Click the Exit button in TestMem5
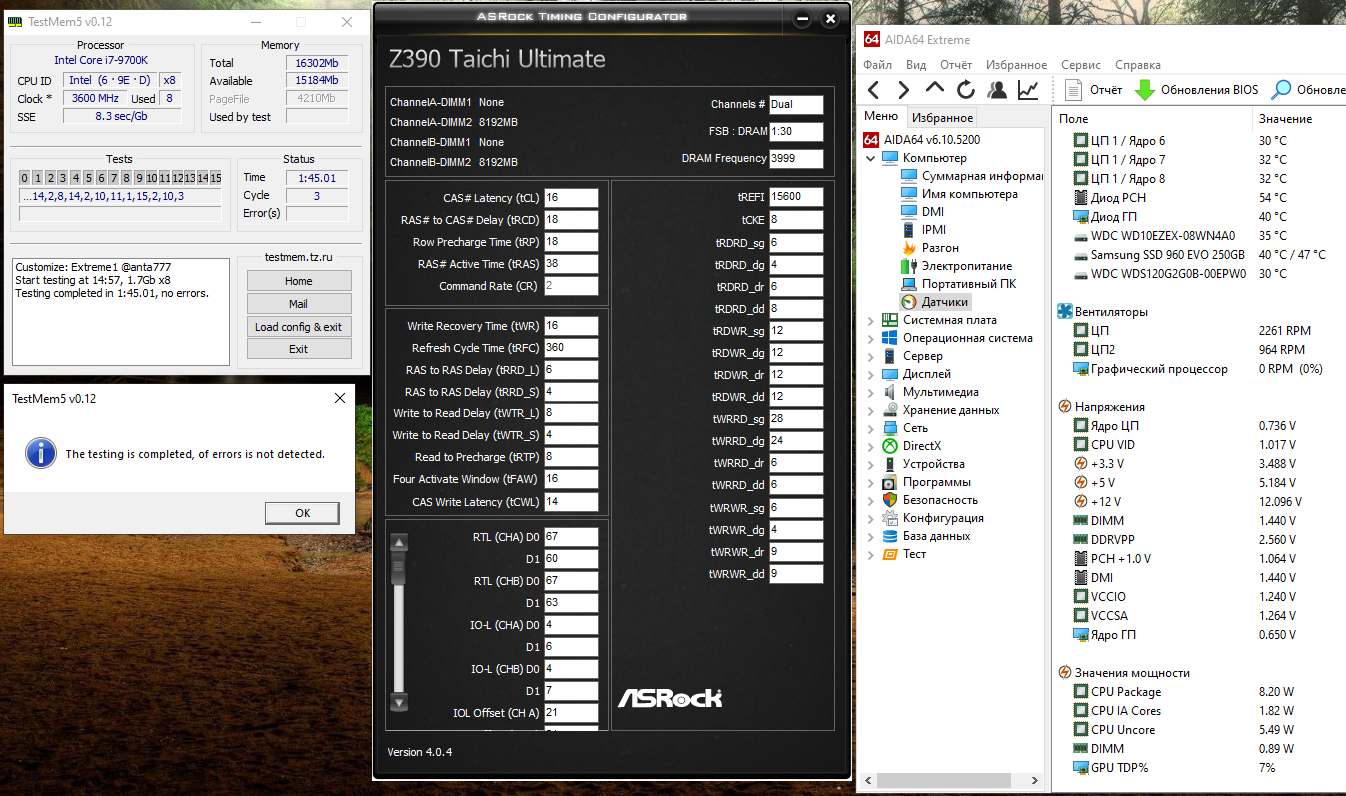Image resolution: width=1346 pixels, height=796 pixels. [x=299, y=349]
